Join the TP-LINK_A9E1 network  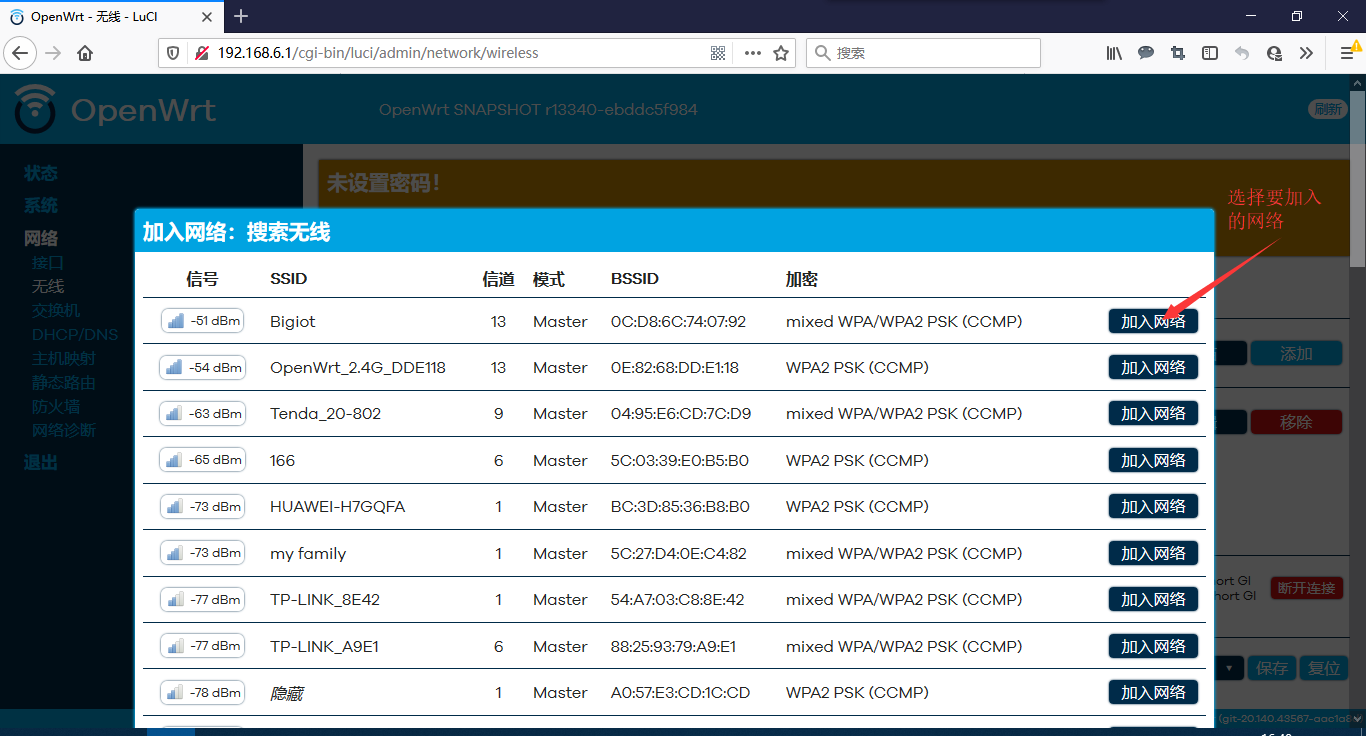pyautogui.click(x=1153, y=646)
